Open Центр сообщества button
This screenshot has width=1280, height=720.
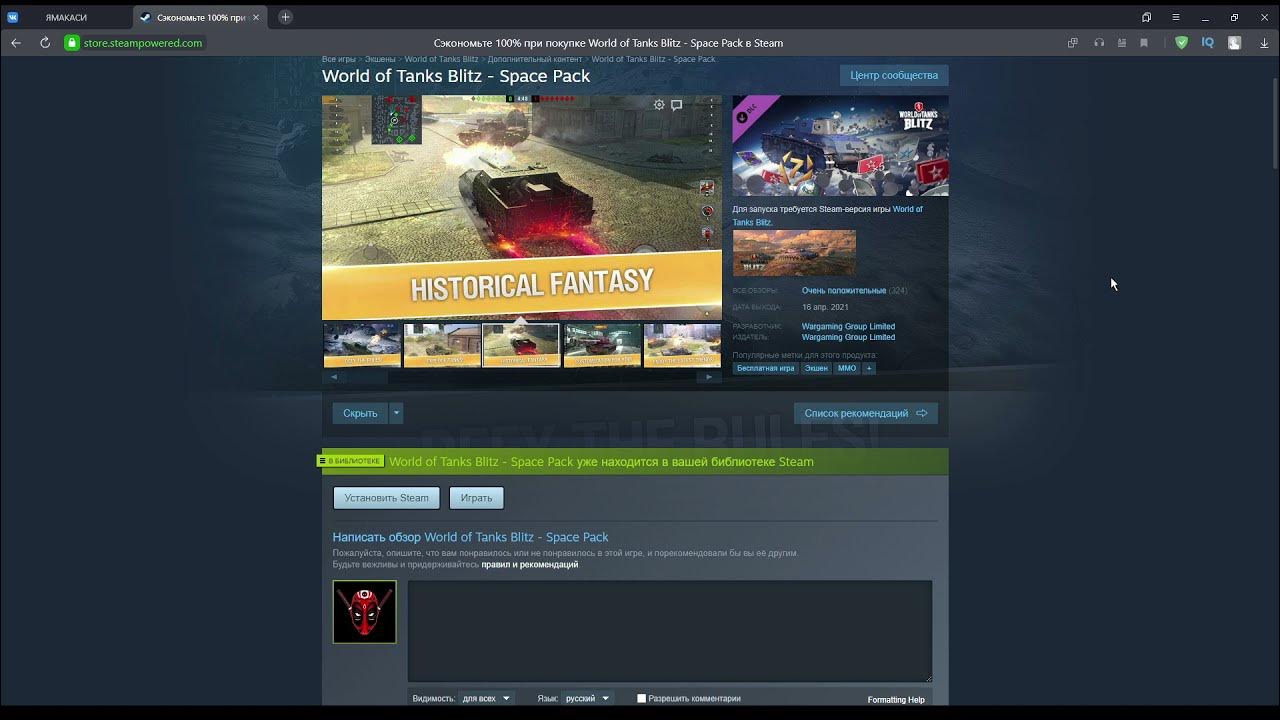pyautogui.click(x=894, y=76)
